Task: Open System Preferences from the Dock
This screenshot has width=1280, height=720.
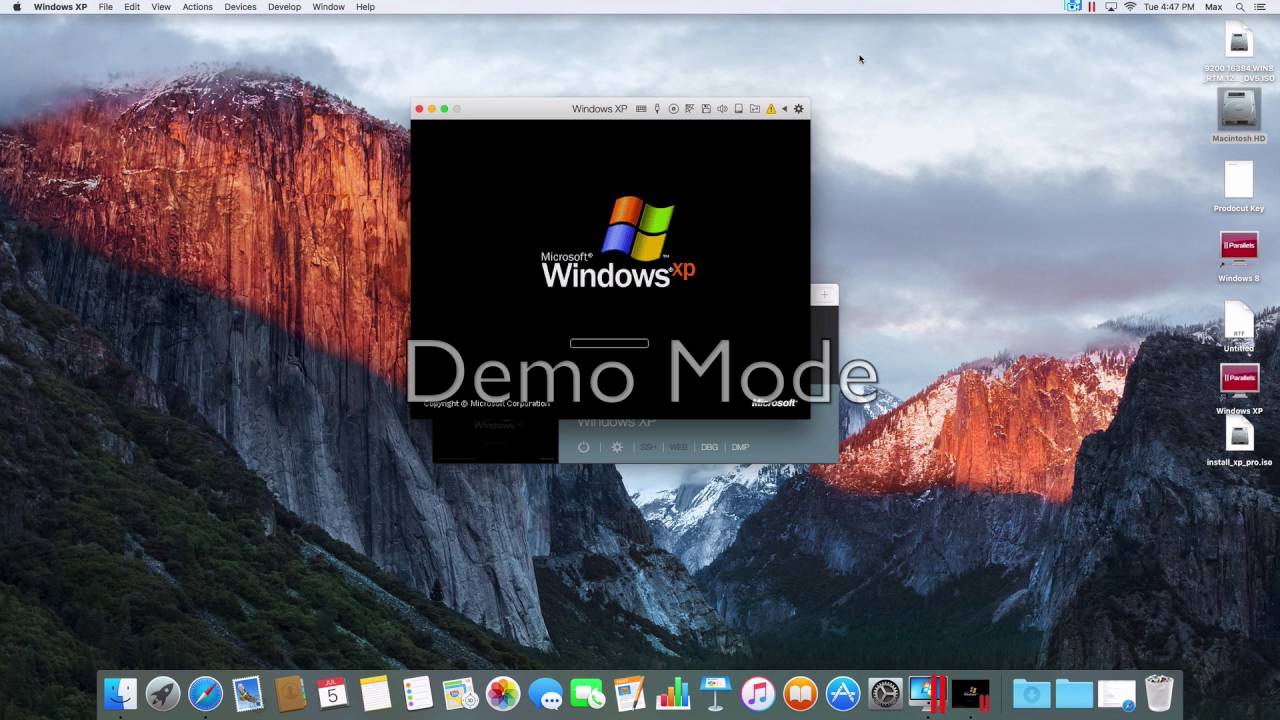Action: (x=885, y=693)
